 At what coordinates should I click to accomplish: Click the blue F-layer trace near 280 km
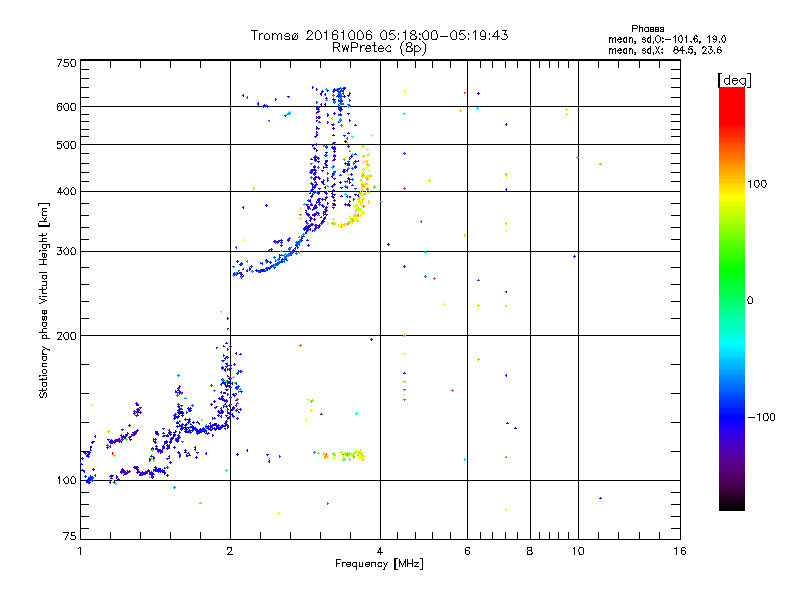[270, 263]
